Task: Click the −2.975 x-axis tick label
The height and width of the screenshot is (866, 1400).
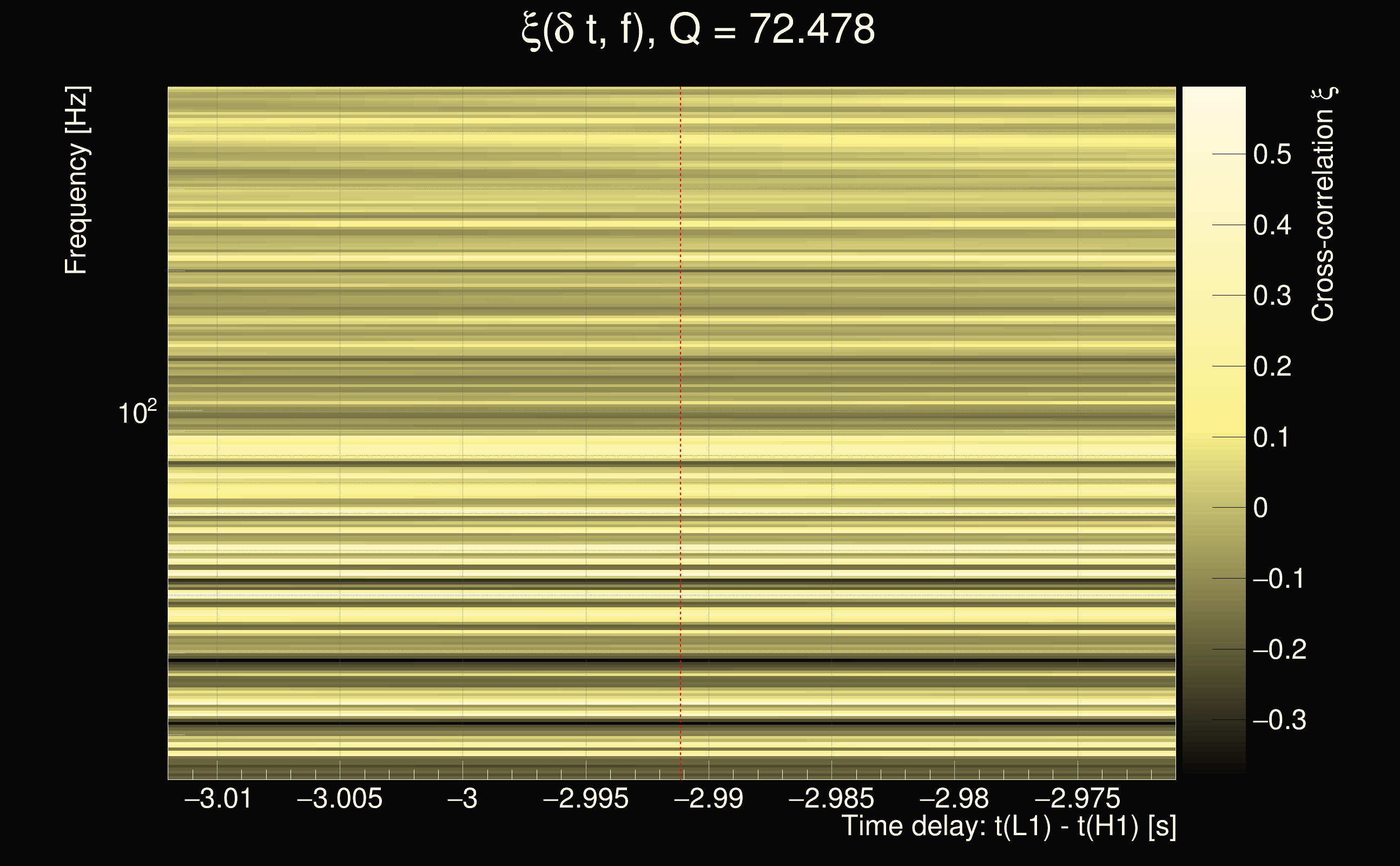Action: (1077, 799)
